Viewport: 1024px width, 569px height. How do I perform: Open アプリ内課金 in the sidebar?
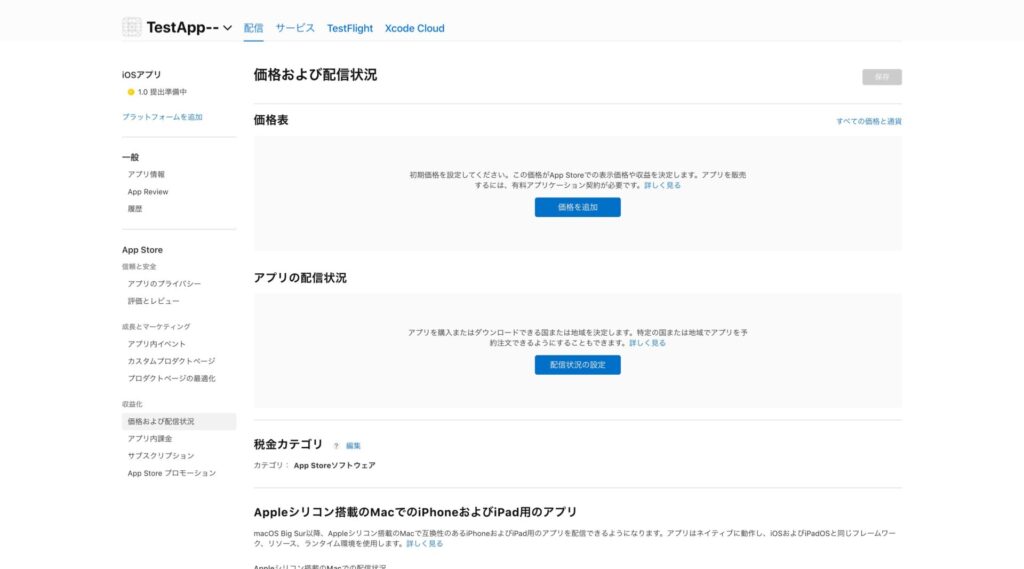[x=150, y=439]
